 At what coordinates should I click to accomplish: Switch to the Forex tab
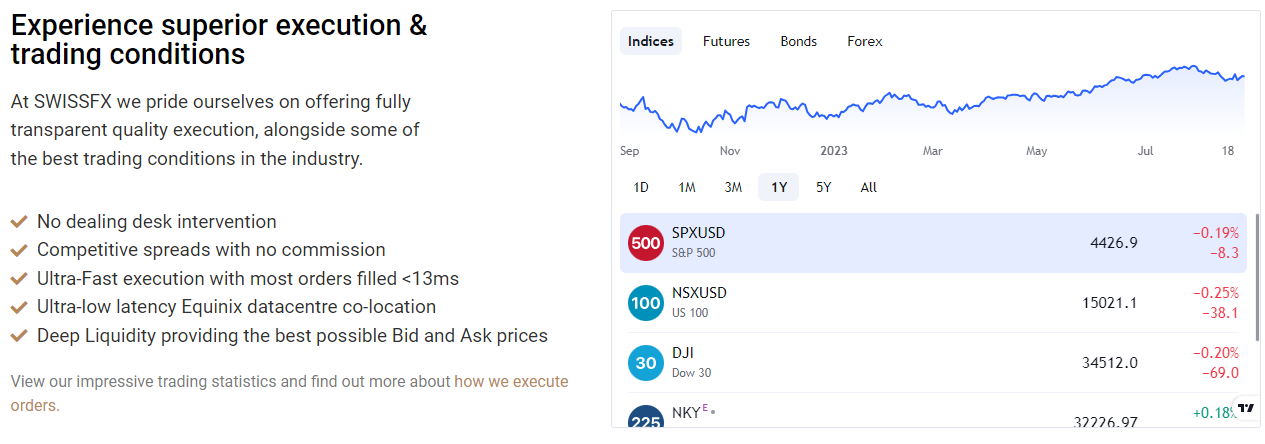tap(865, 41)
